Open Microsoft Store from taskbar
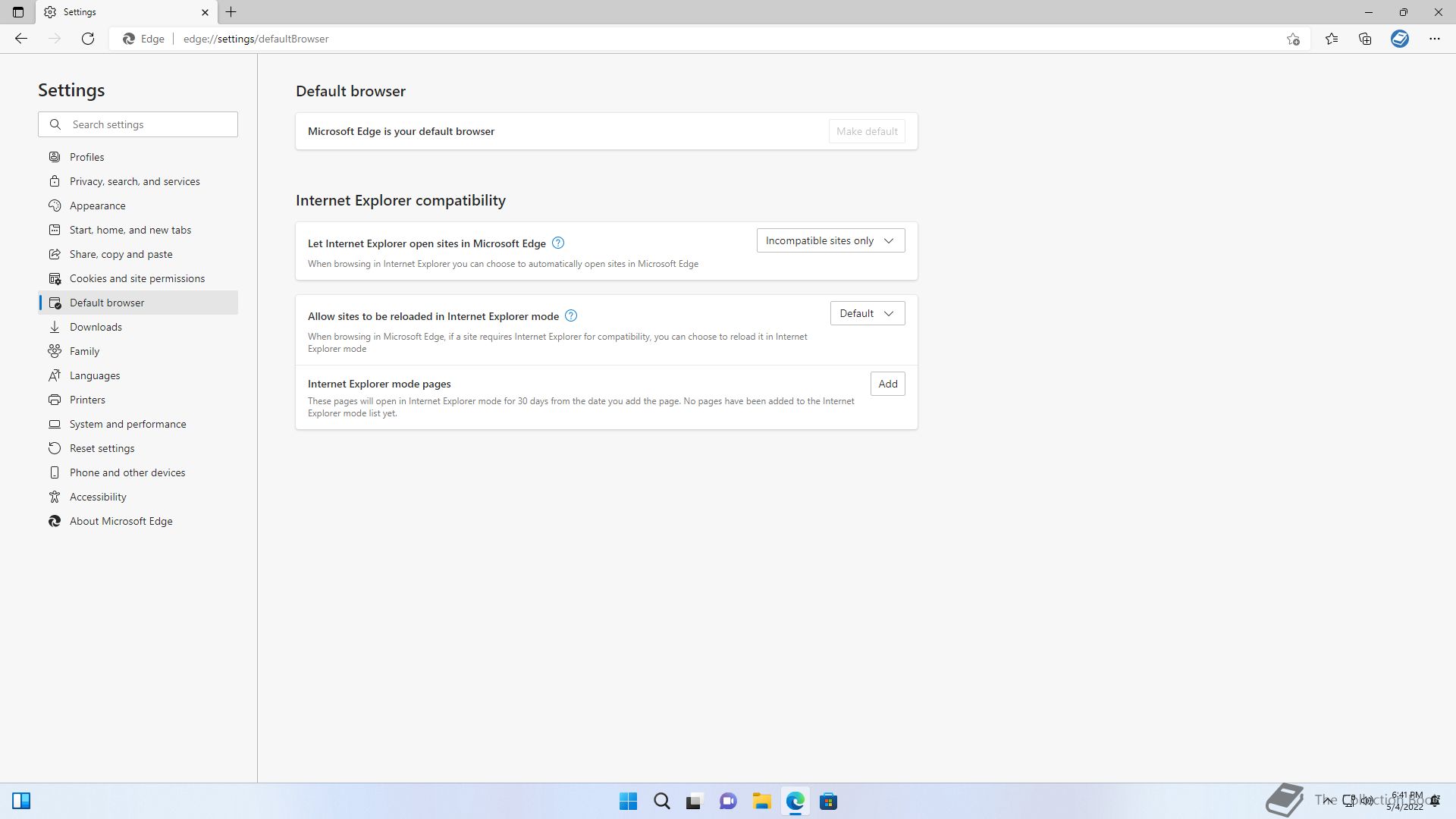Image resolution: width=1456 pixels, height=819 pixels. (828, 802)
